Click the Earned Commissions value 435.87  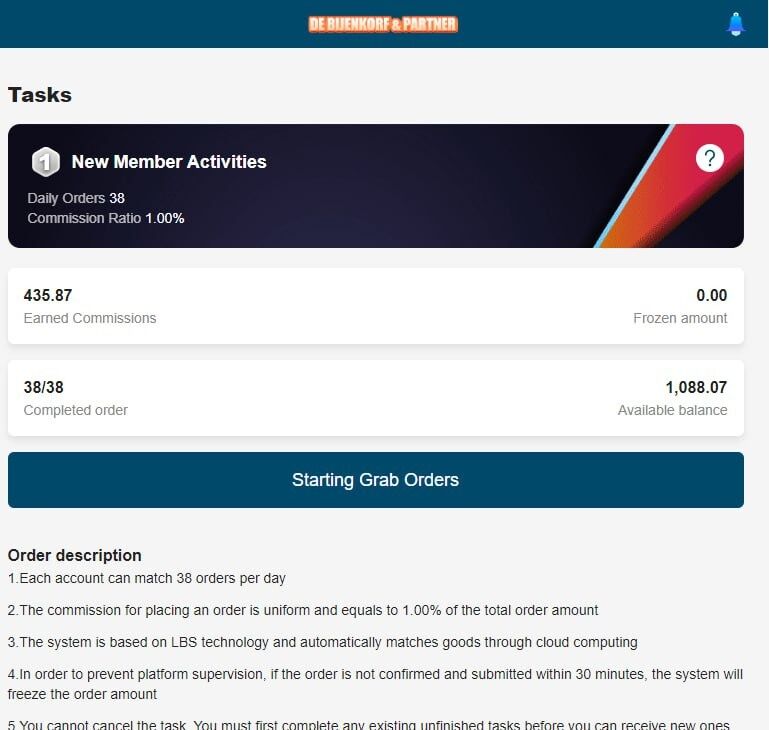click(48, 295)
